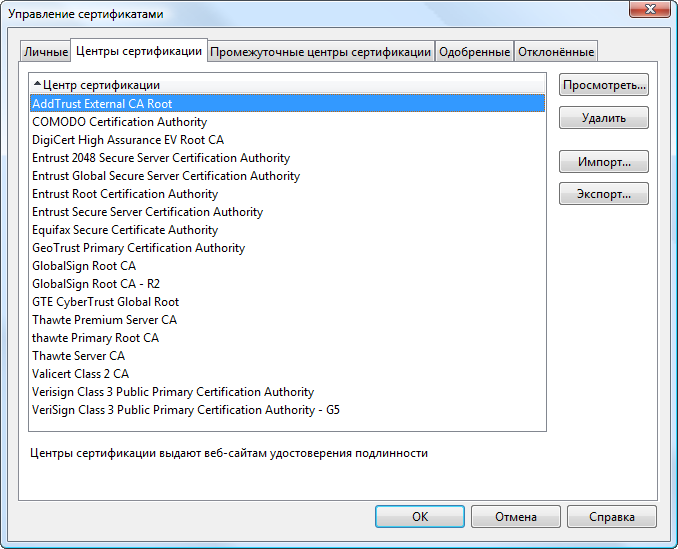Screen dimensions: 678x549
Task: Cancel with the Отмена button
Action: [516, 517]
